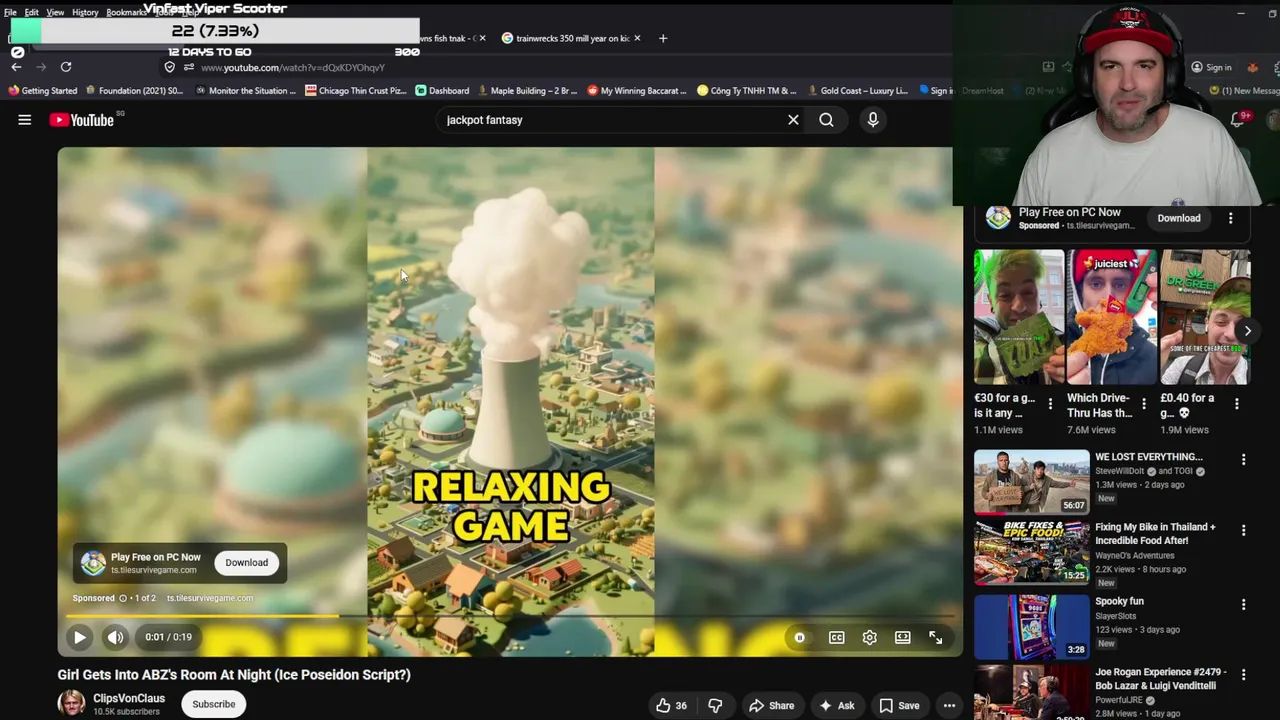
Task: Open the ClipsVonClaus channel avatar
Action: (x=72, y=704)
